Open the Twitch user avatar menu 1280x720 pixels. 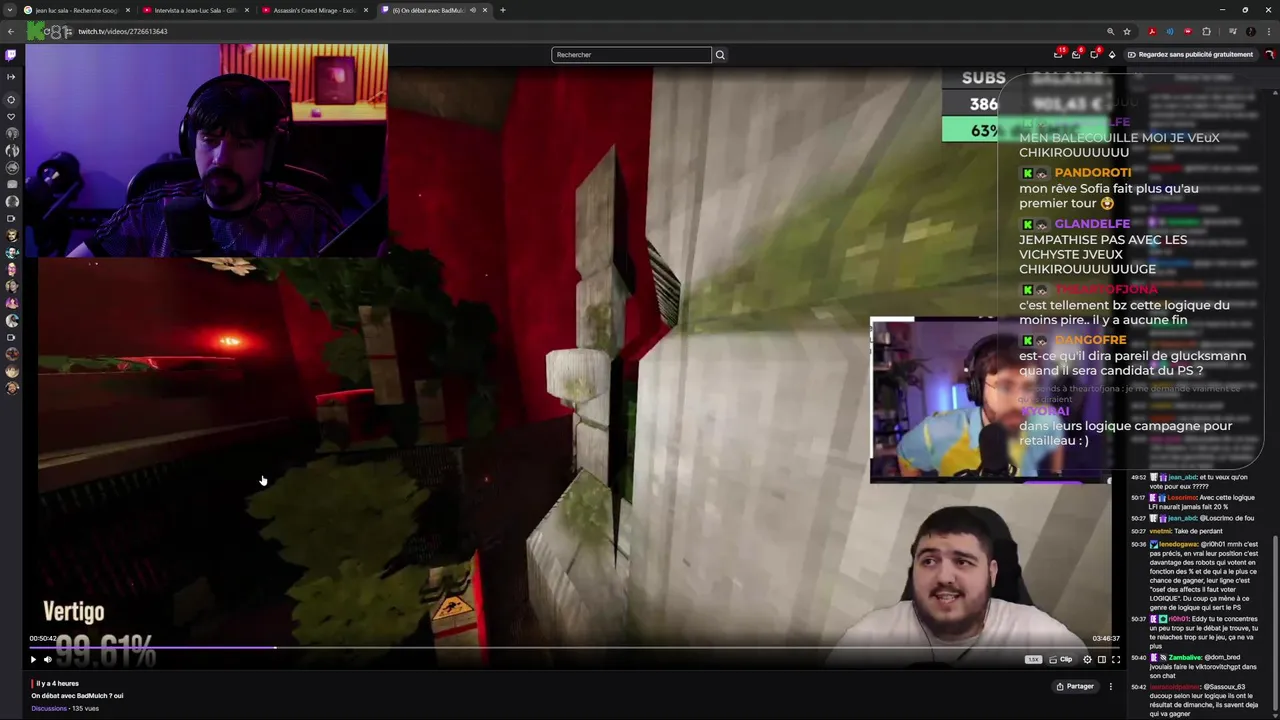pos(1269,55)
